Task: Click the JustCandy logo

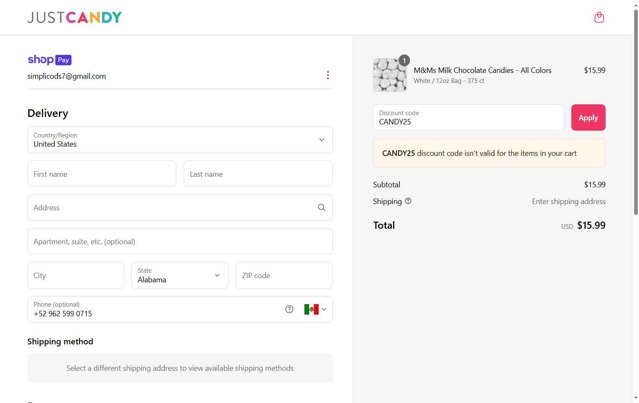Action: (x=75, y=18)
